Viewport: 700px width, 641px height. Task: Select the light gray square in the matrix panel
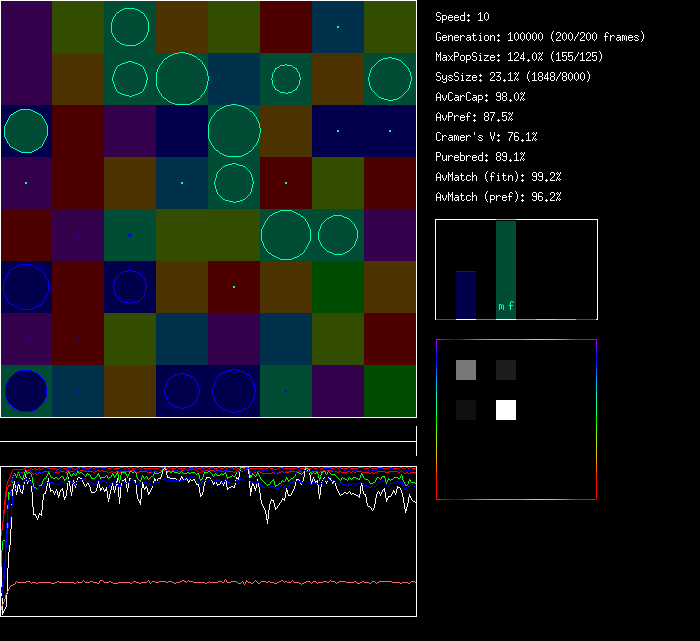coord(466,370)
